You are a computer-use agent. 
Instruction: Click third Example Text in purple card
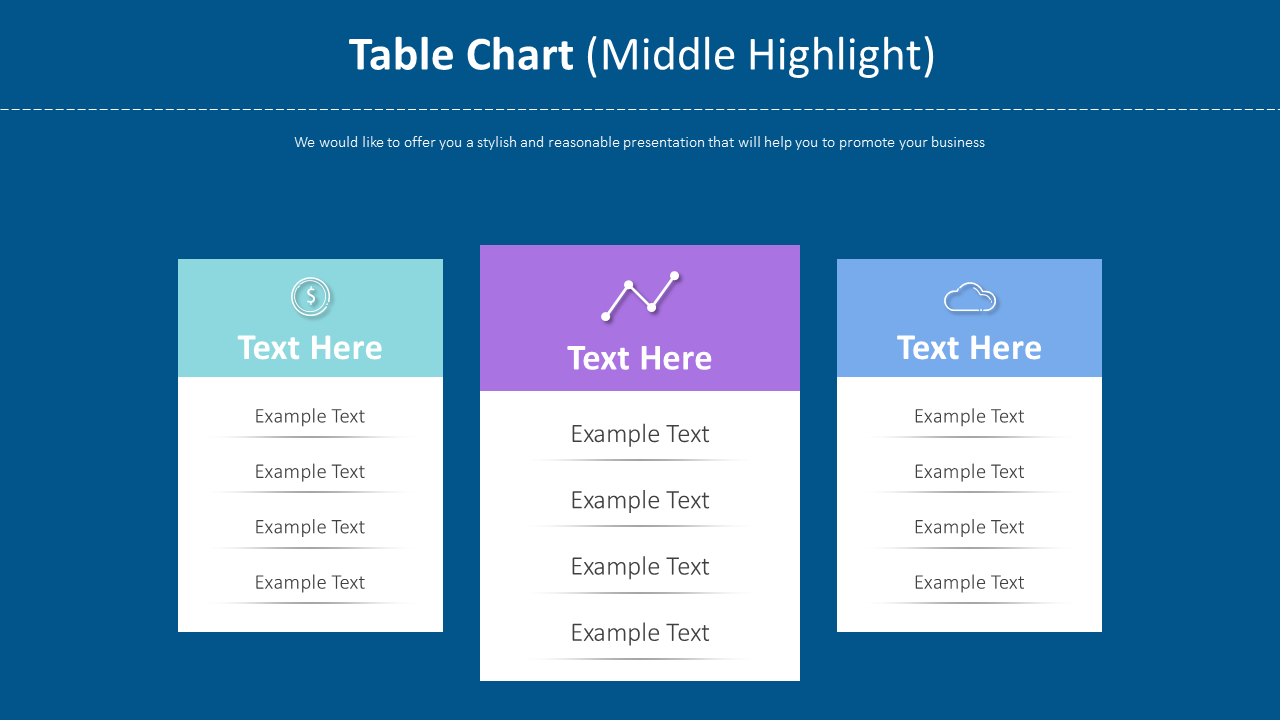pos(640,566)
